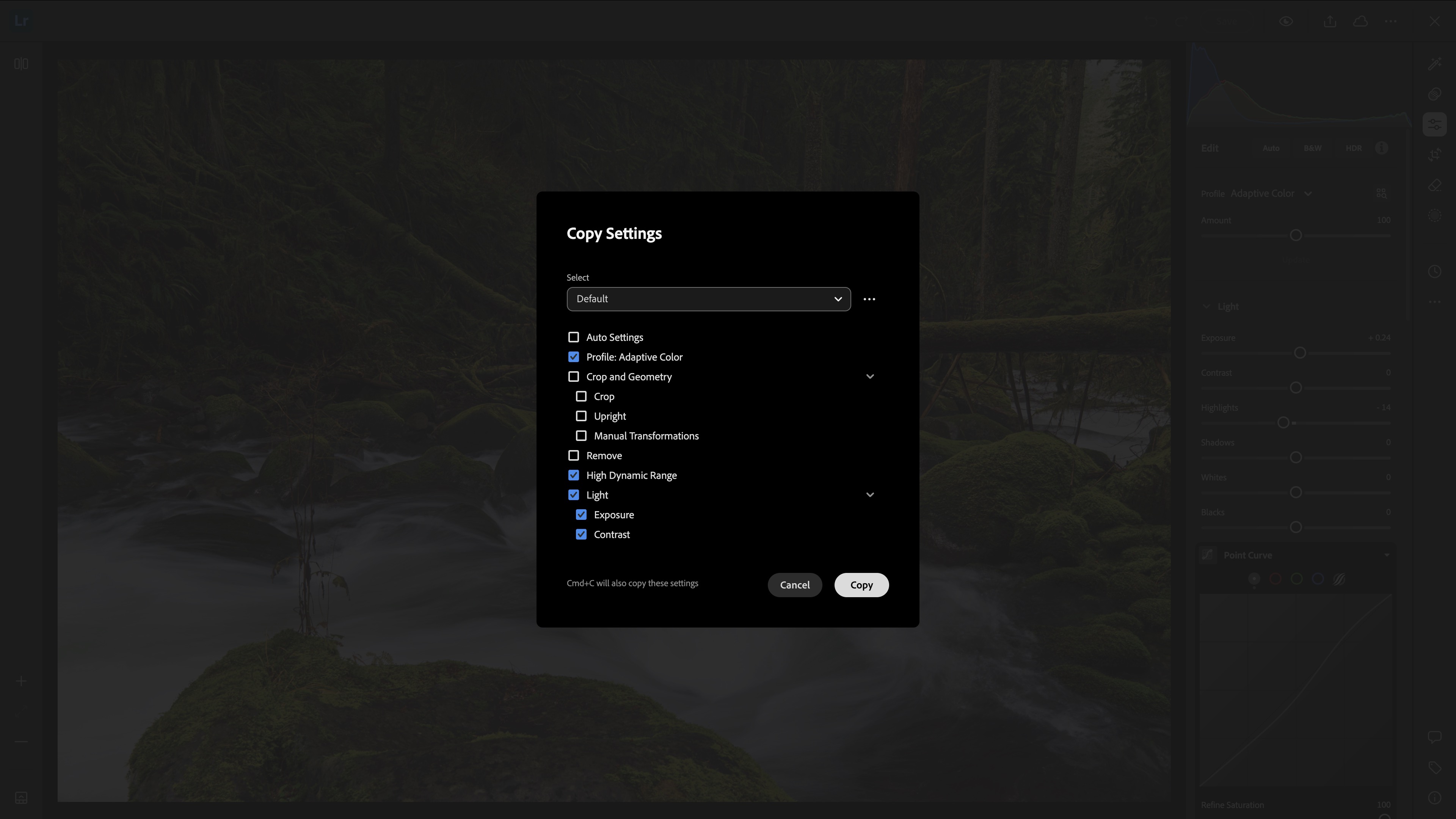Enable the Auto Settings checkbox

click(x=574, y=337)
